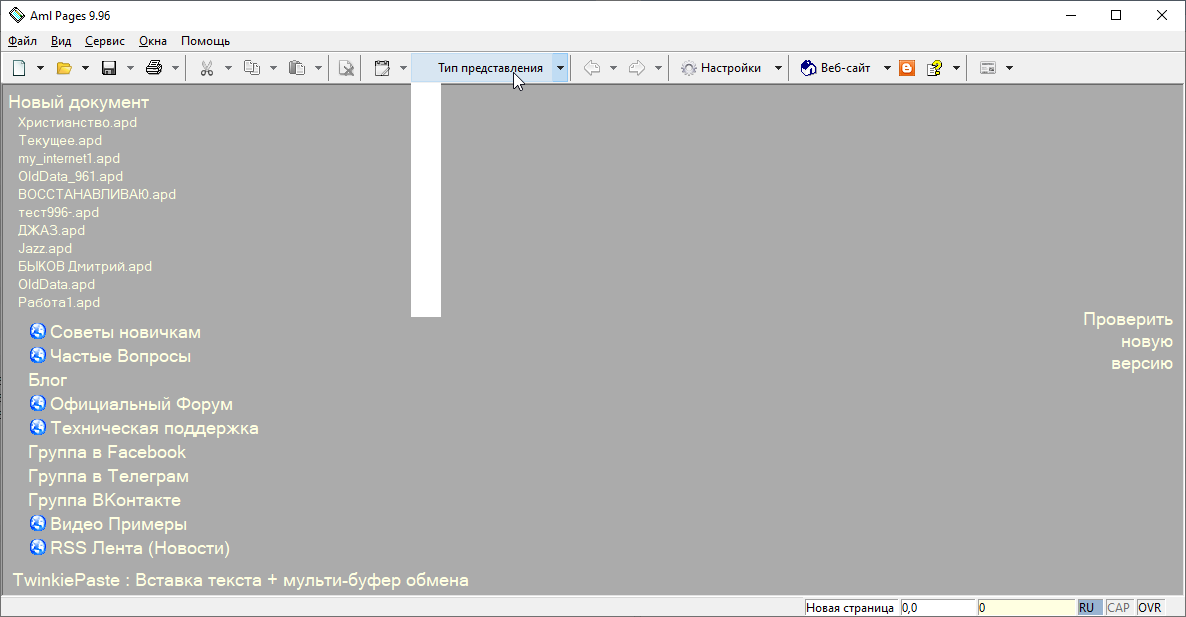The image size is (1186, 617).
Task: Click the Copy toolbar icon
Action: (x=252, y=68)
